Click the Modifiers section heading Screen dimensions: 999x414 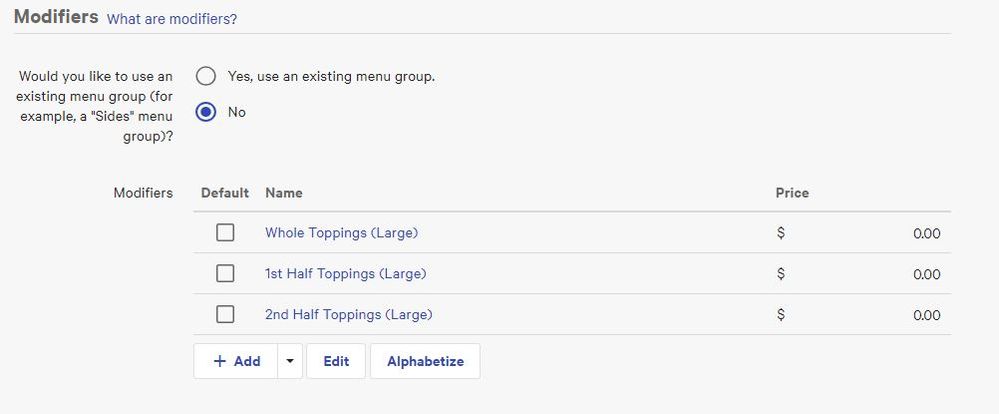point(56,18)
